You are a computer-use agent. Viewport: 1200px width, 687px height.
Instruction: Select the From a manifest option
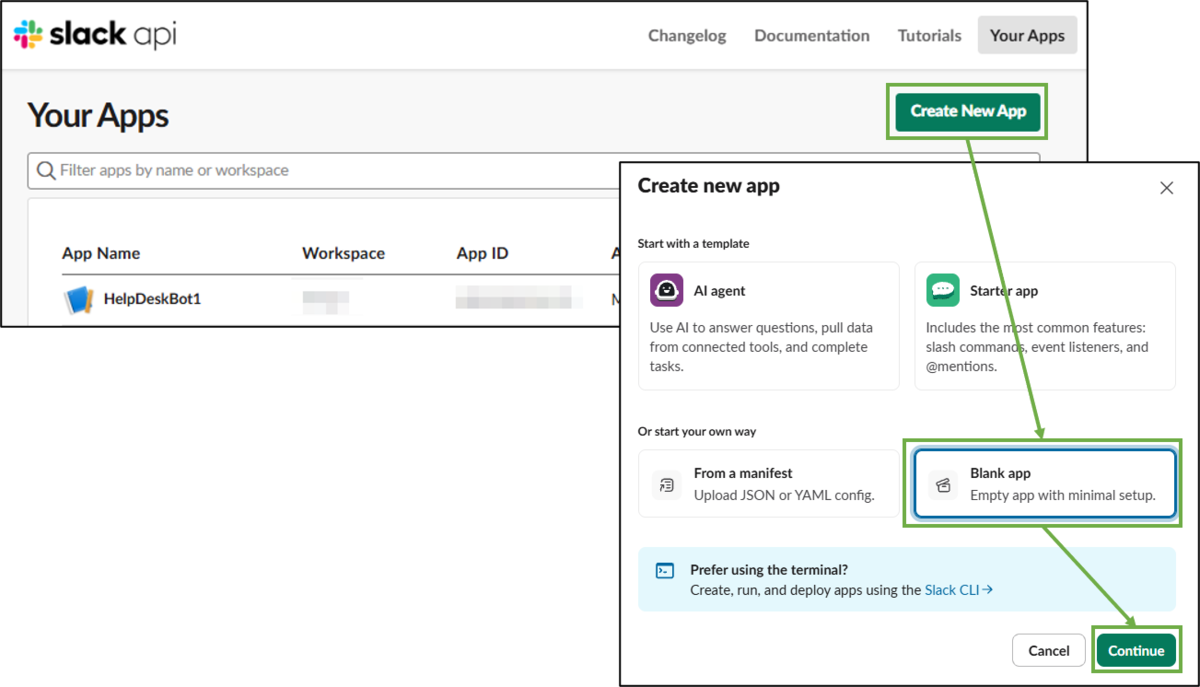[768, 483]
